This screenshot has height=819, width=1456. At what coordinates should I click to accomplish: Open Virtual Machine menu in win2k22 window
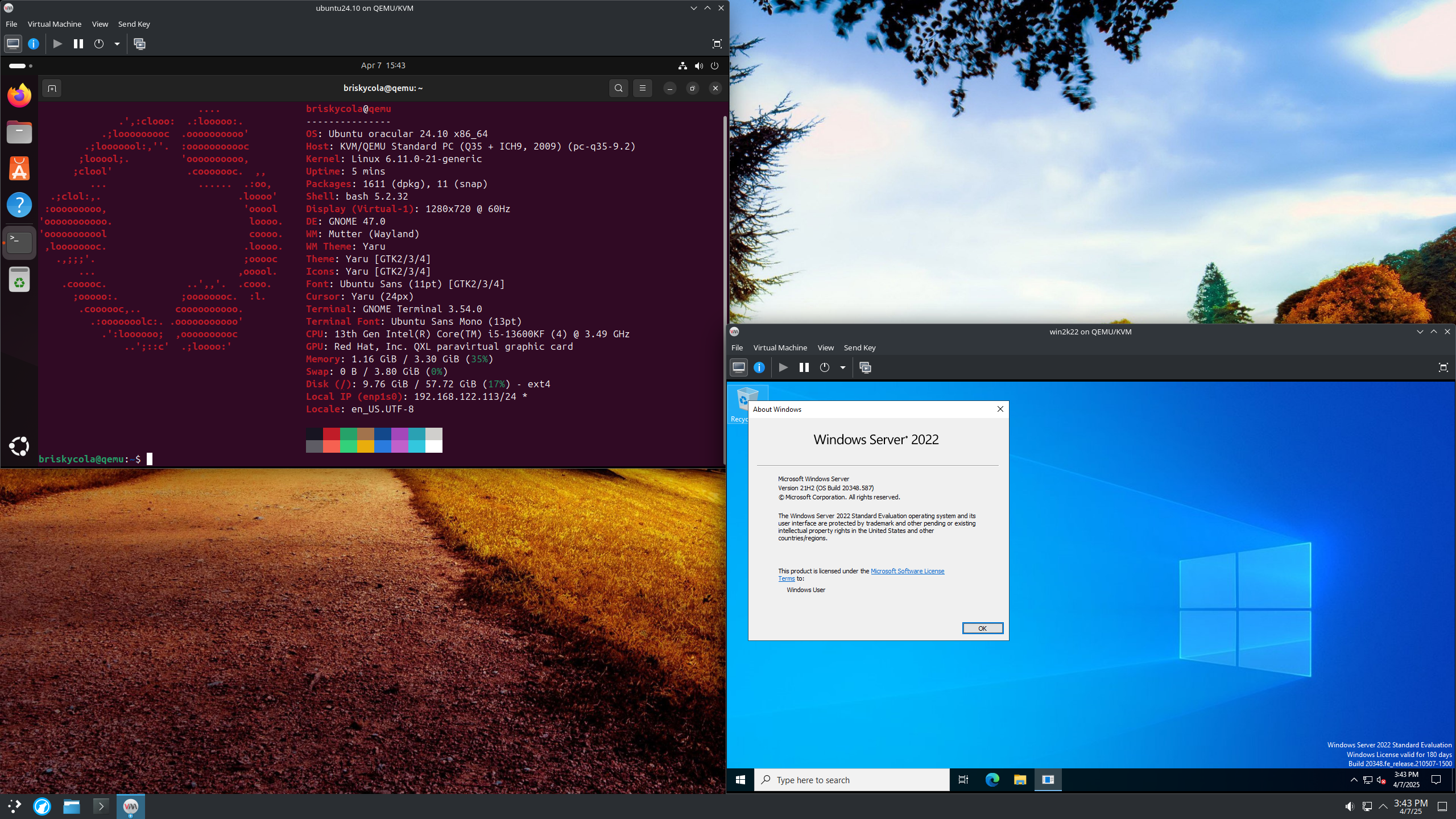click(780, 348)
